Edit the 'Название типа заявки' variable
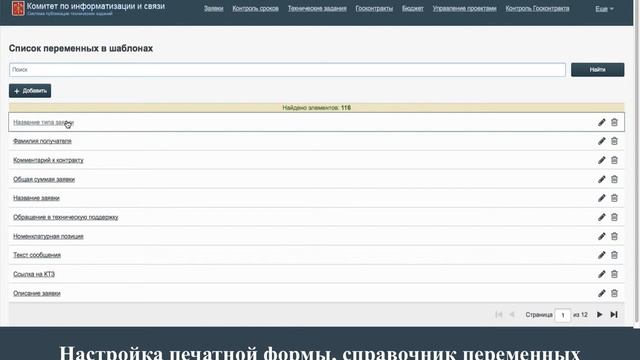The image size is (640, 360). click(602, 122)
